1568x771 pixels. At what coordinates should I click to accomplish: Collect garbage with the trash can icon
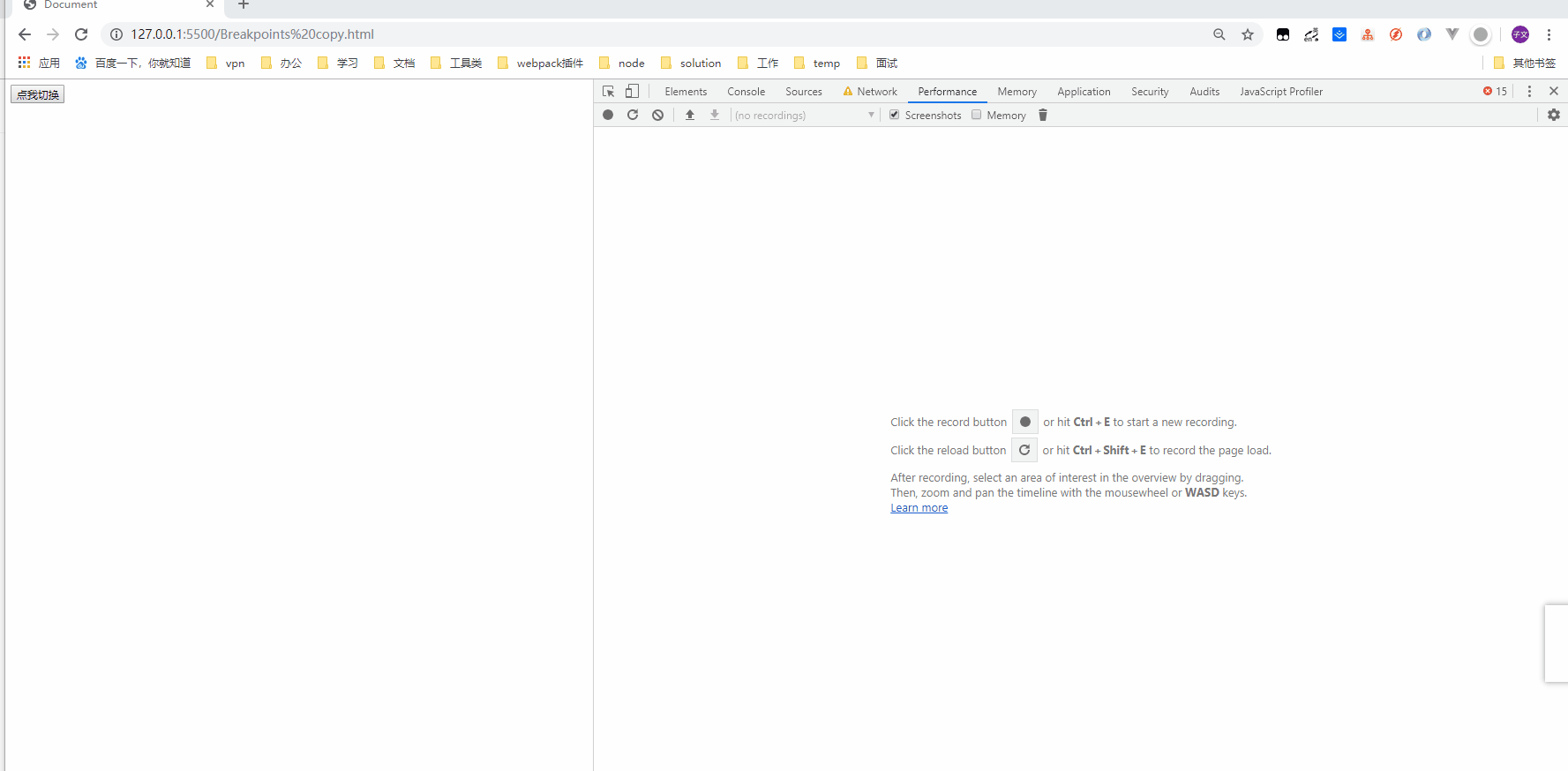tap(1043, 115)
